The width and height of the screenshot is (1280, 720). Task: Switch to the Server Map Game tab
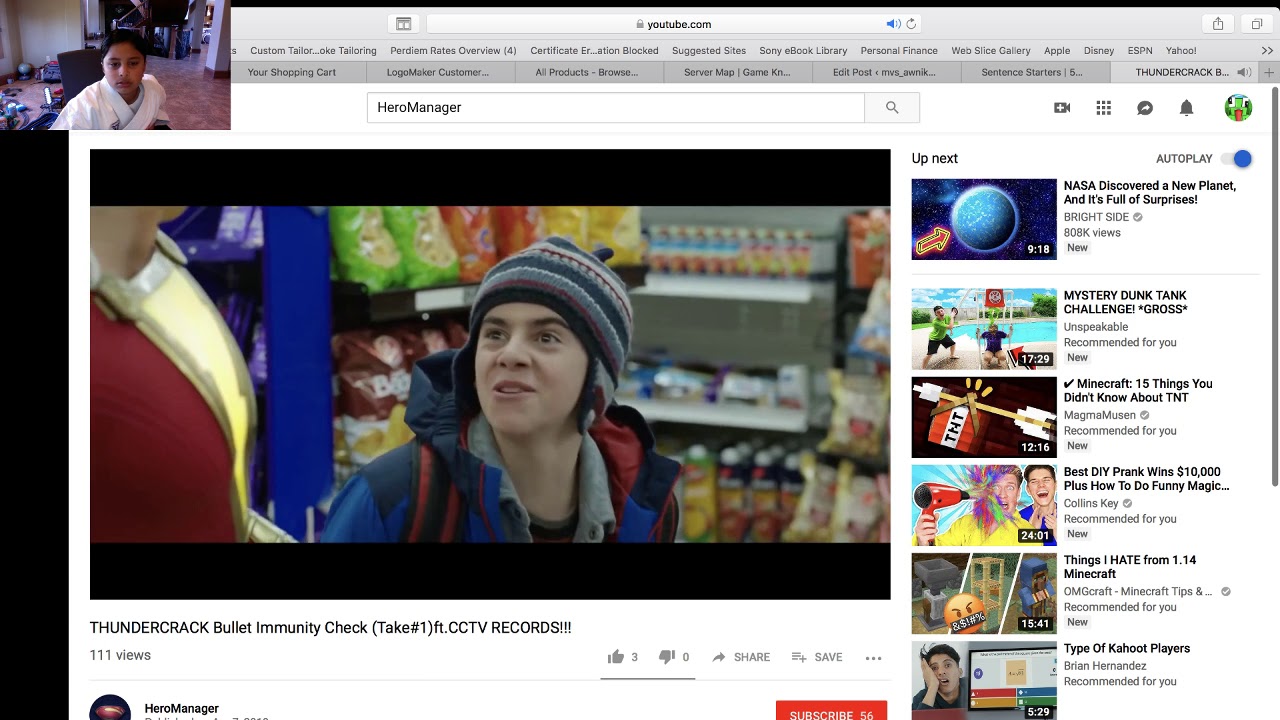pyautogui.click(x=737, y=72)
